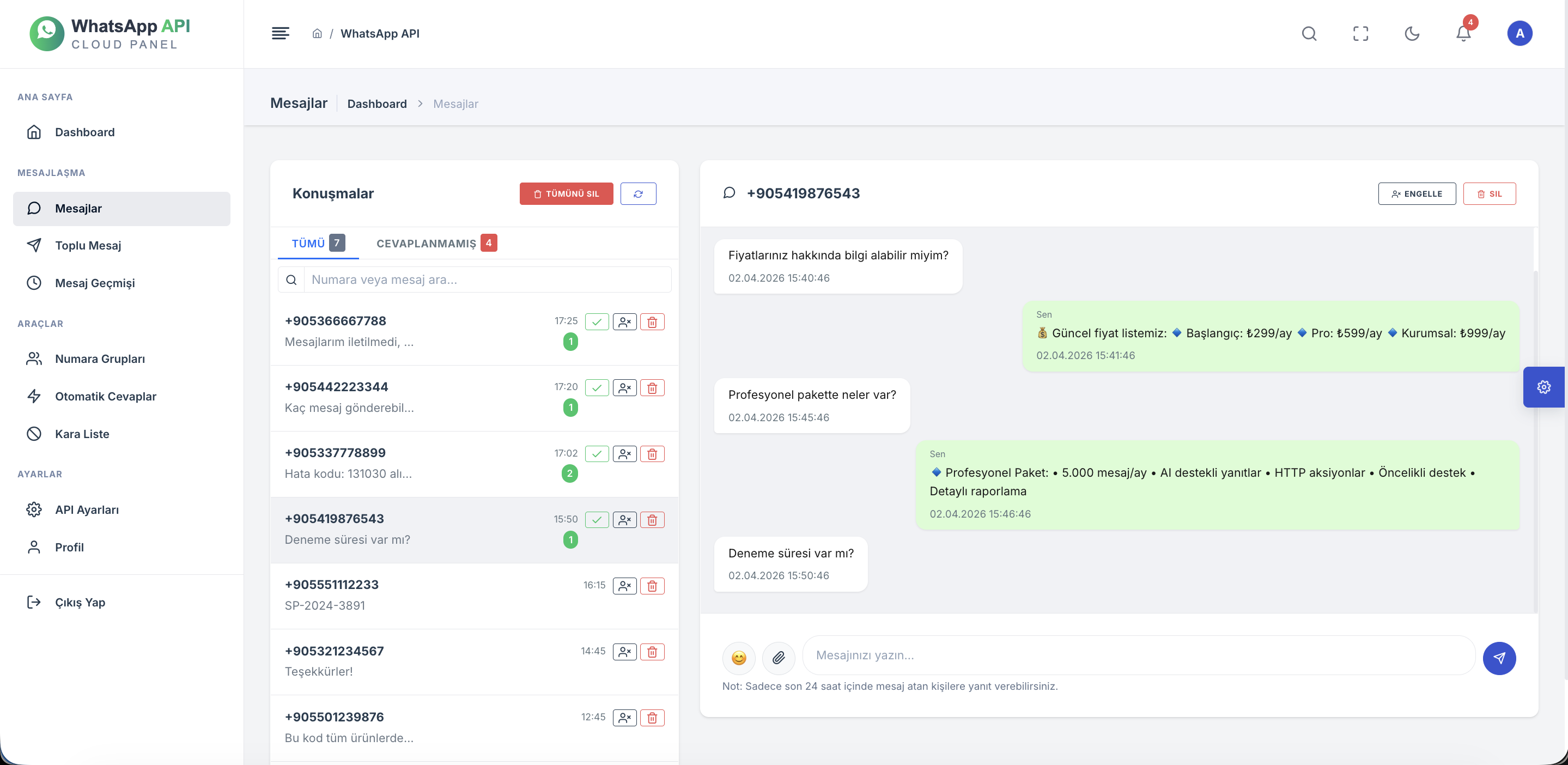Open conversation +905551112233
The height and width of the screenshot is (765, 1568).
pos(474,596)
